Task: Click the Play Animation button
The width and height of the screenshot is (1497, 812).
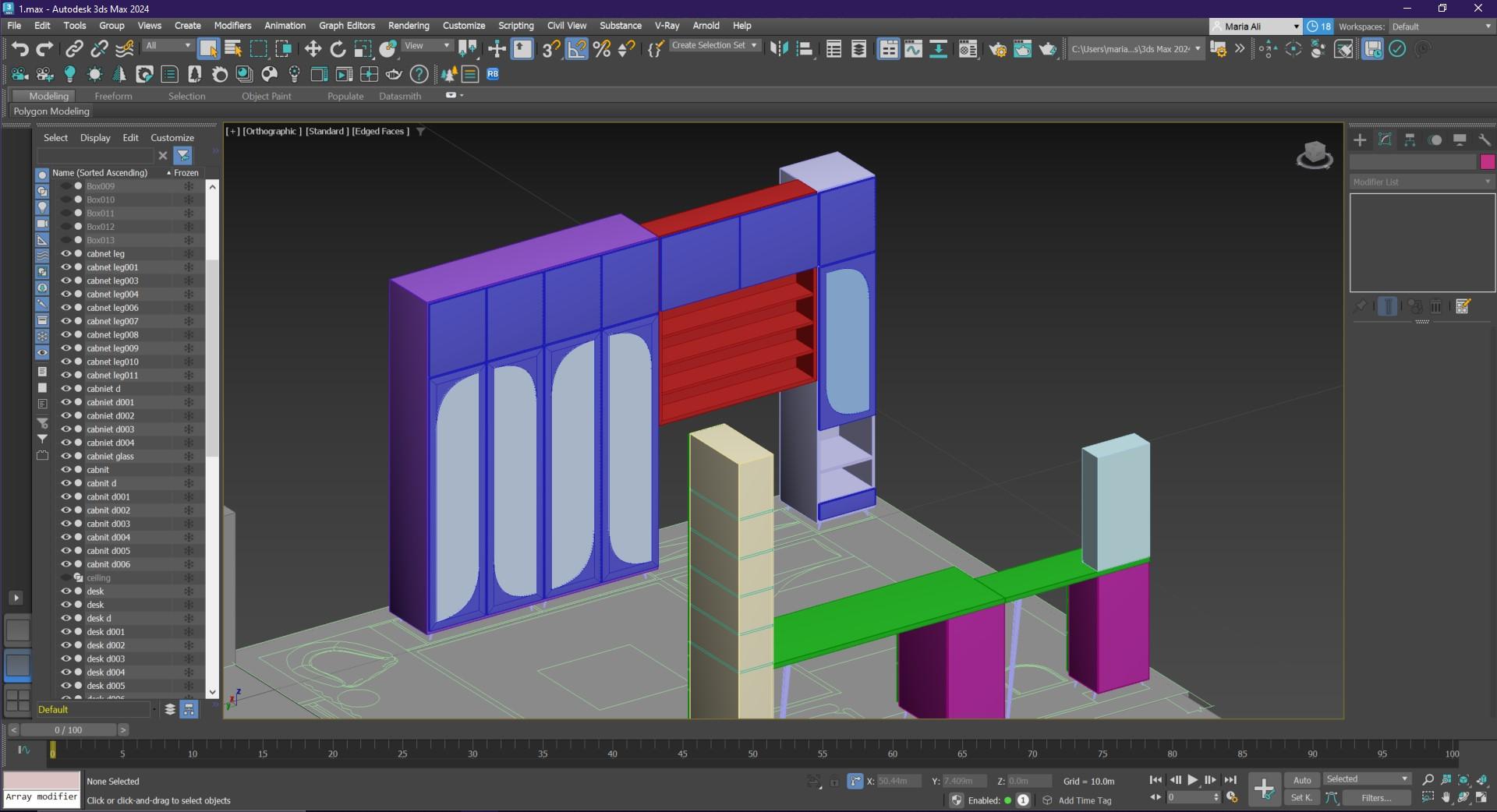Action: pos(1192,780)
